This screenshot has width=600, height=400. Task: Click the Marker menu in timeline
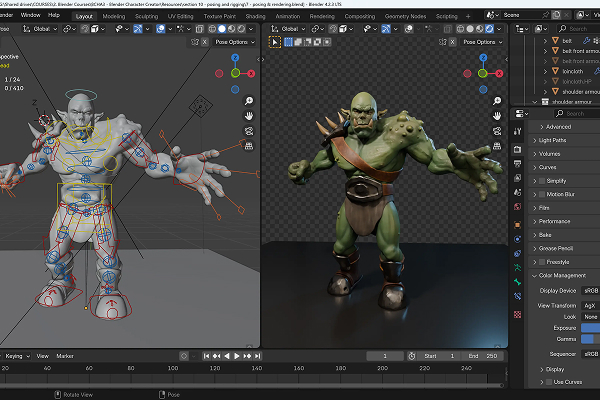point(65,356)
